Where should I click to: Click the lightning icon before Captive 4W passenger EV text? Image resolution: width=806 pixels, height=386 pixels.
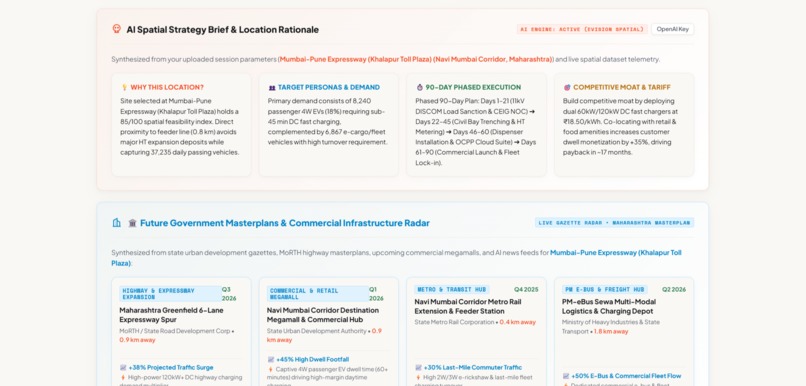coord(270,369)
